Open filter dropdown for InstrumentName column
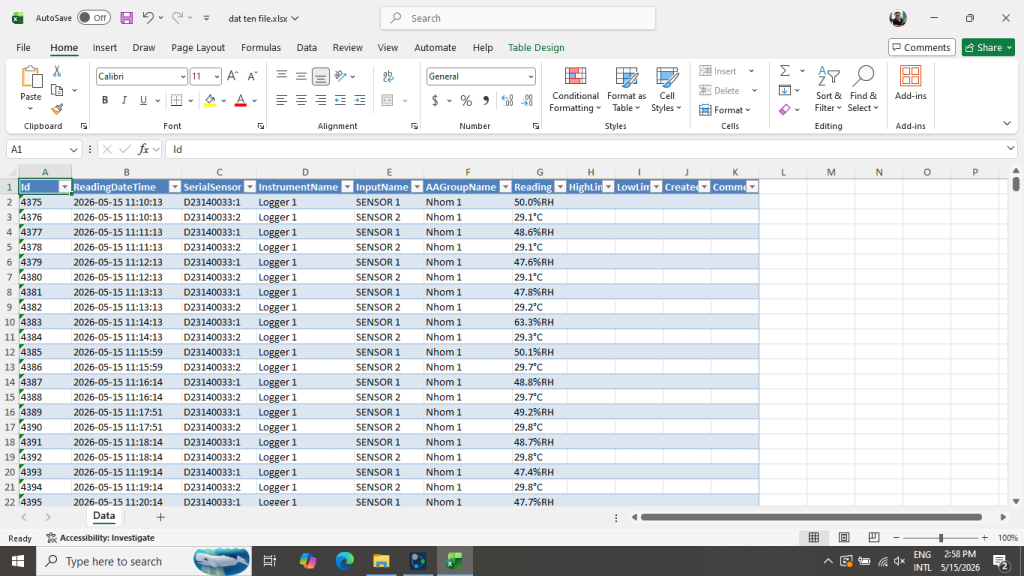 [x=347, y=187]
